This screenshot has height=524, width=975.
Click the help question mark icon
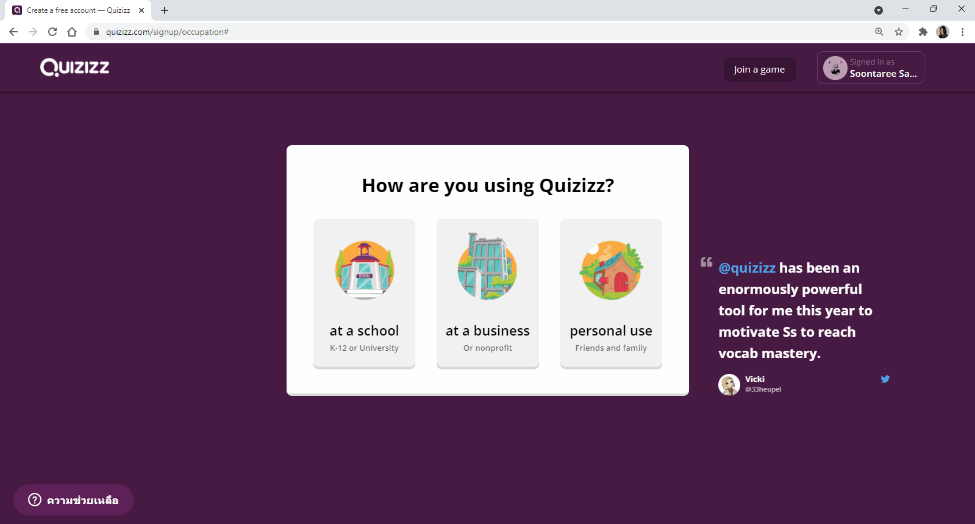click(x=35, y=500)
